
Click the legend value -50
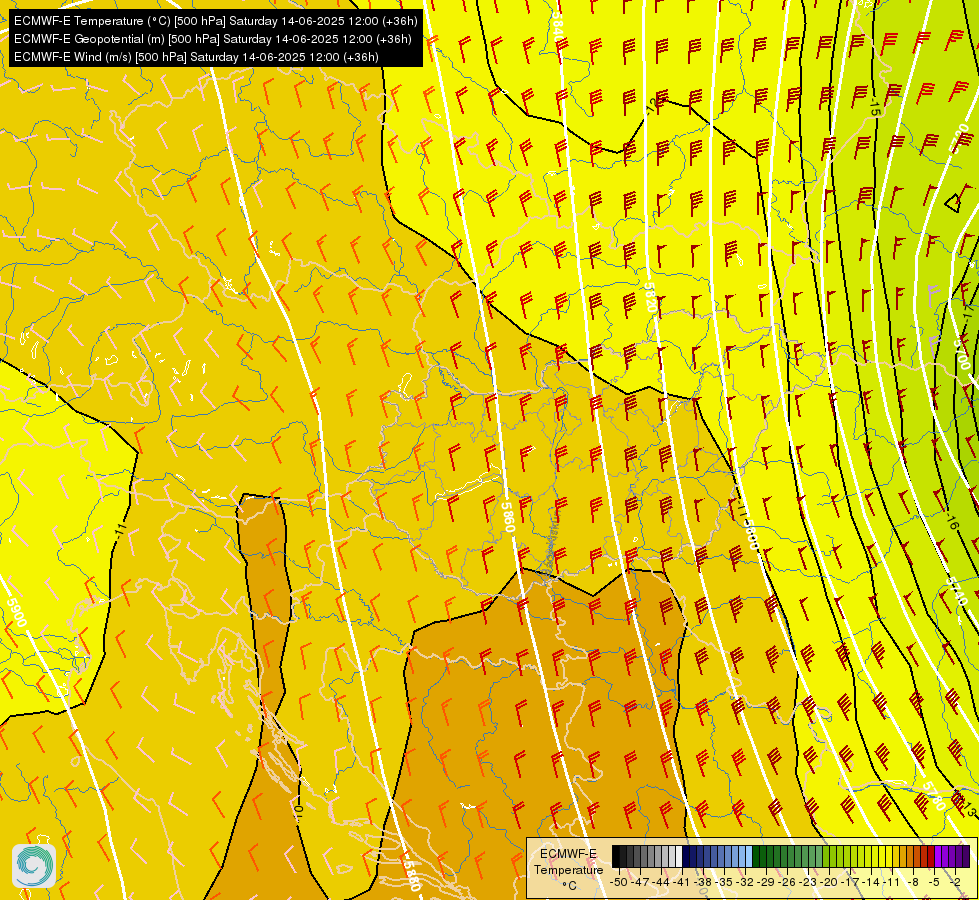619,882
